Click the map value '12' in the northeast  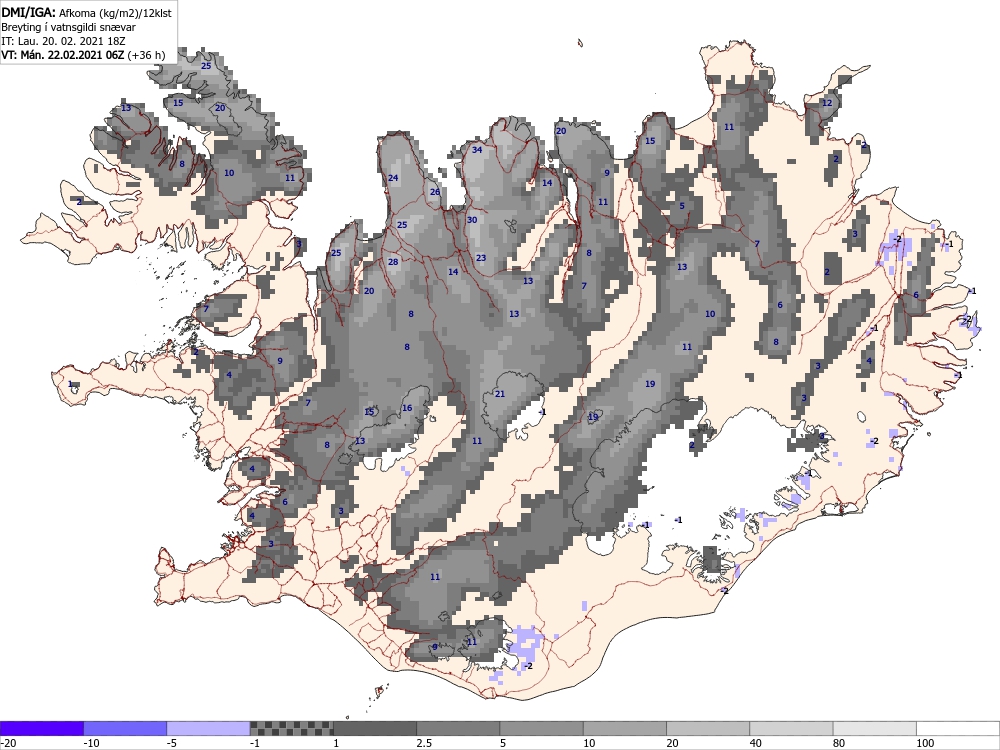coord(827,103)
